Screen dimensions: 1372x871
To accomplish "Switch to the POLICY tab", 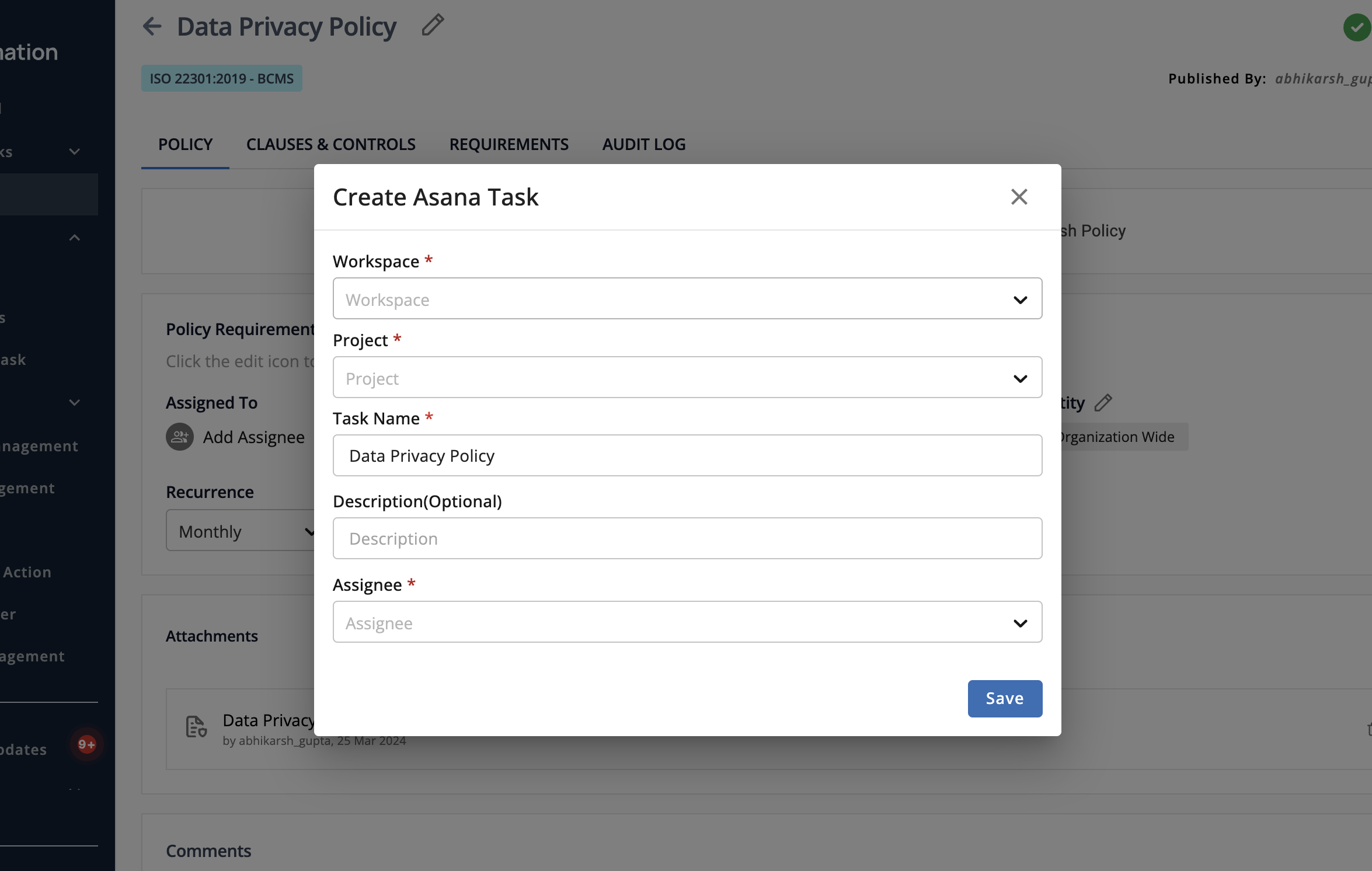I will click(185, 144).
